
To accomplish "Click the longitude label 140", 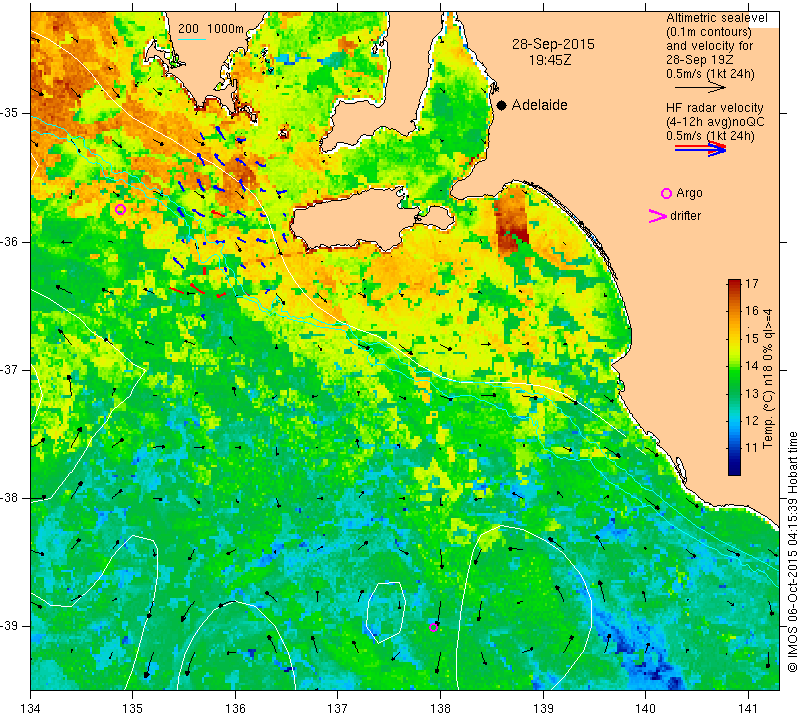I will click(x=645, y=709).
